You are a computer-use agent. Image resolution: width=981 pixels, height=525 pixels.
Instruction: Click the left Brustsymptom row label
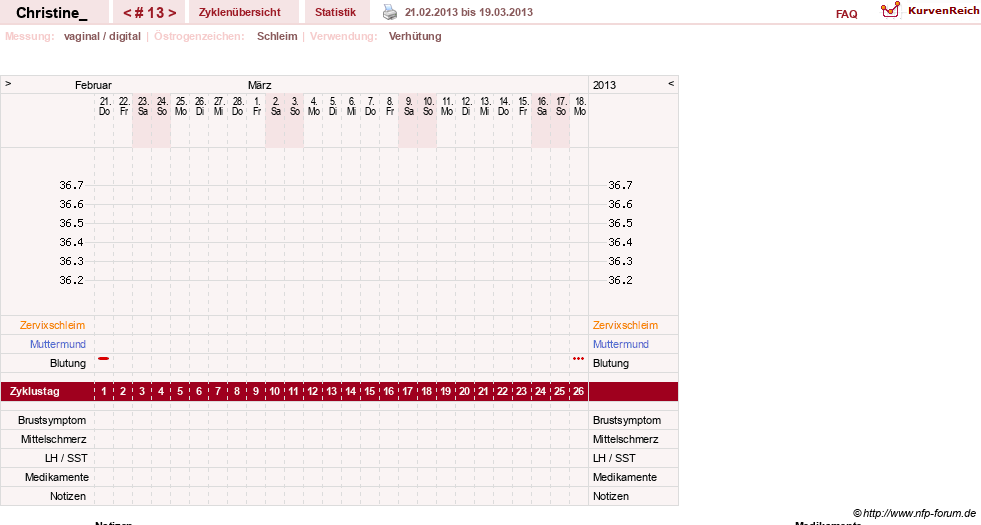[x=52, y=421]
